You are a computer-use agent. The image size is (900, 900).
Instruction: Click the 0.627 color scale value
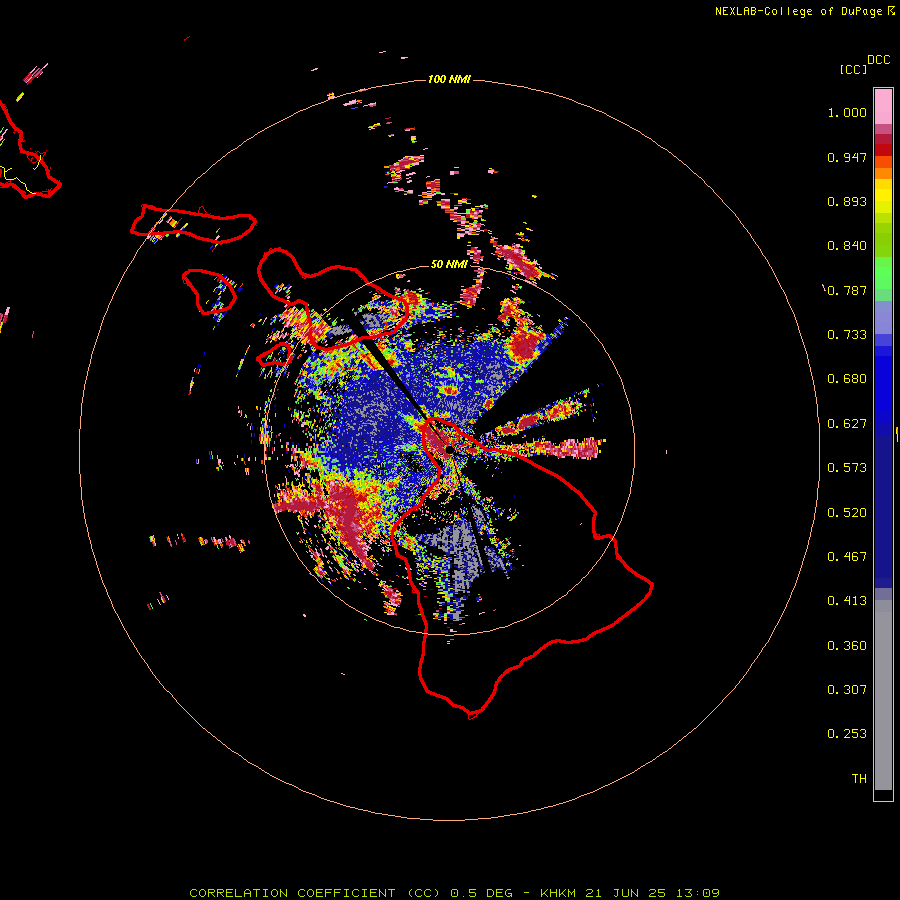tap(847, 424)
